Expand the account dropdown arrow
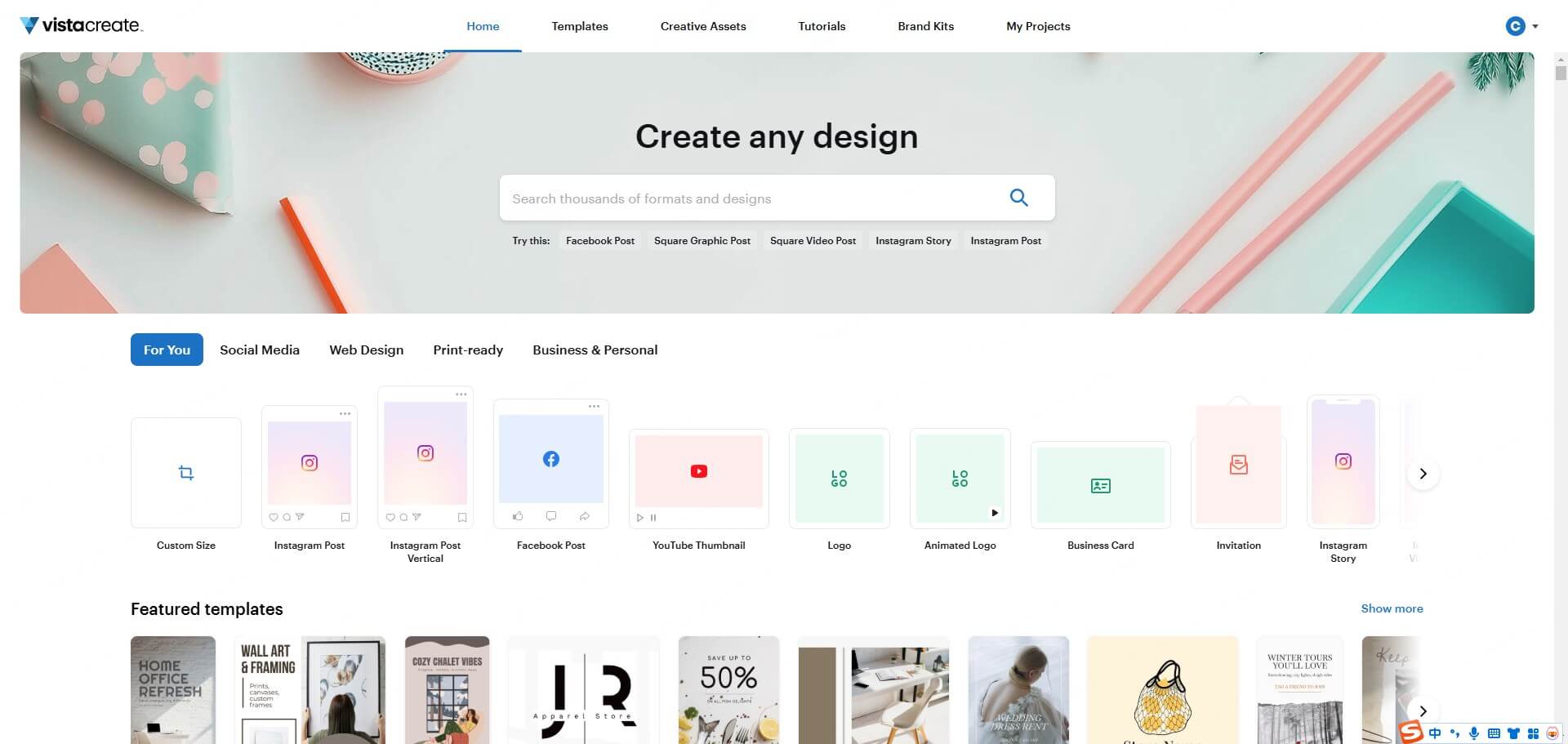1568x744 pixels. pos(1535,26)
